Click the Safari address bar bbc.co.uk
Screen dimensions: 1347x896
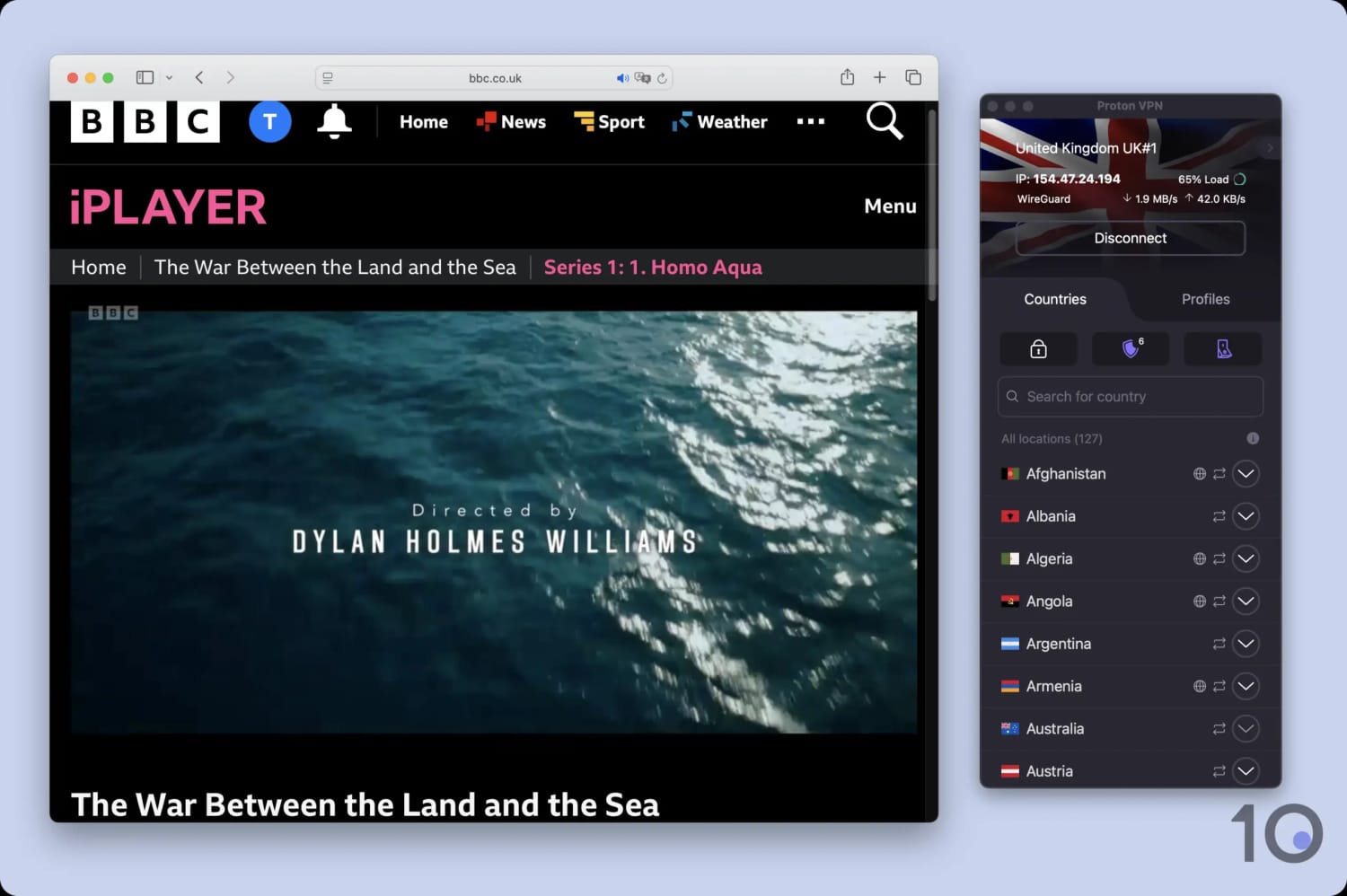click(x=494, y=78)
